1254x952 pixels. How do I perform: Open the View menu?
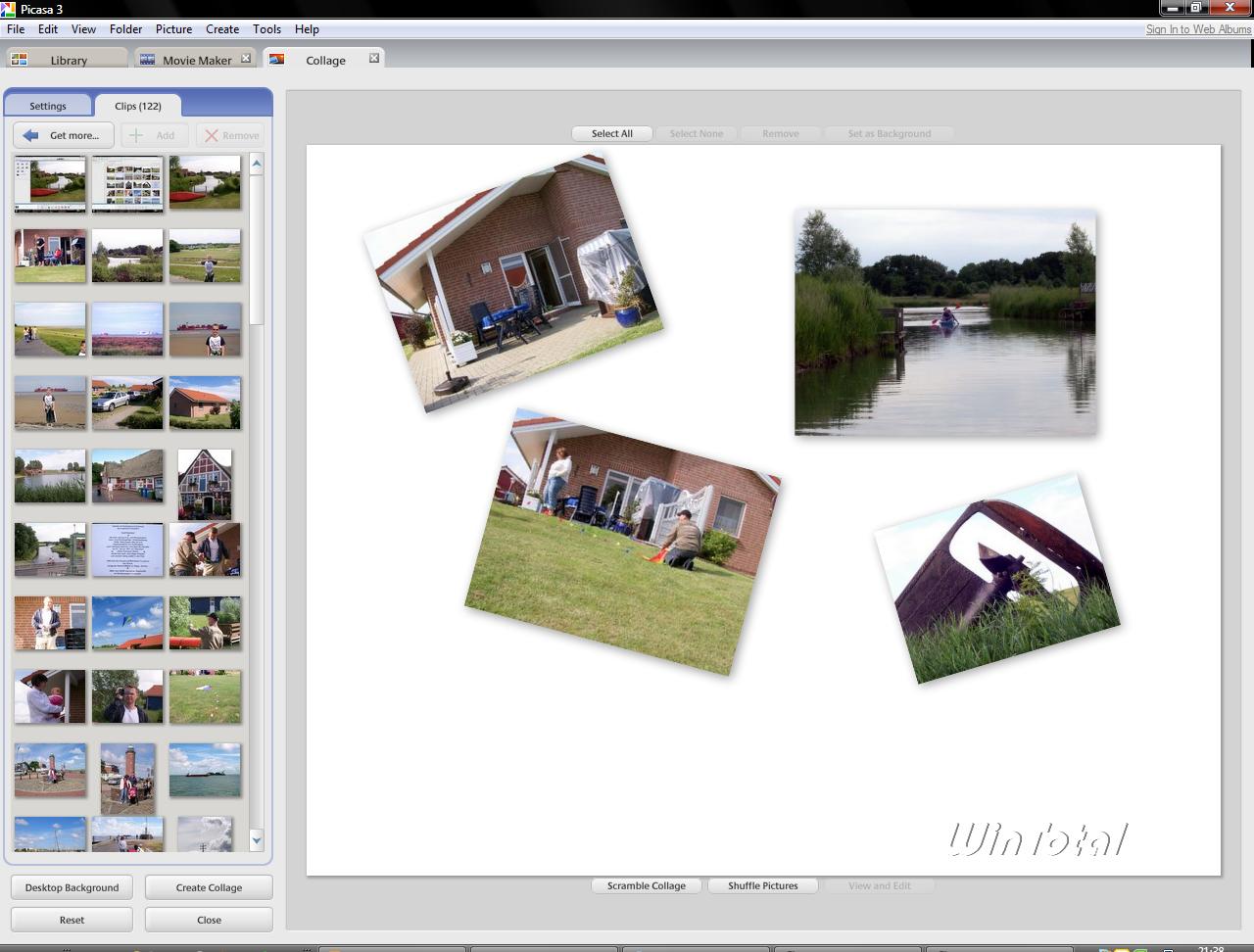(83, 29)
